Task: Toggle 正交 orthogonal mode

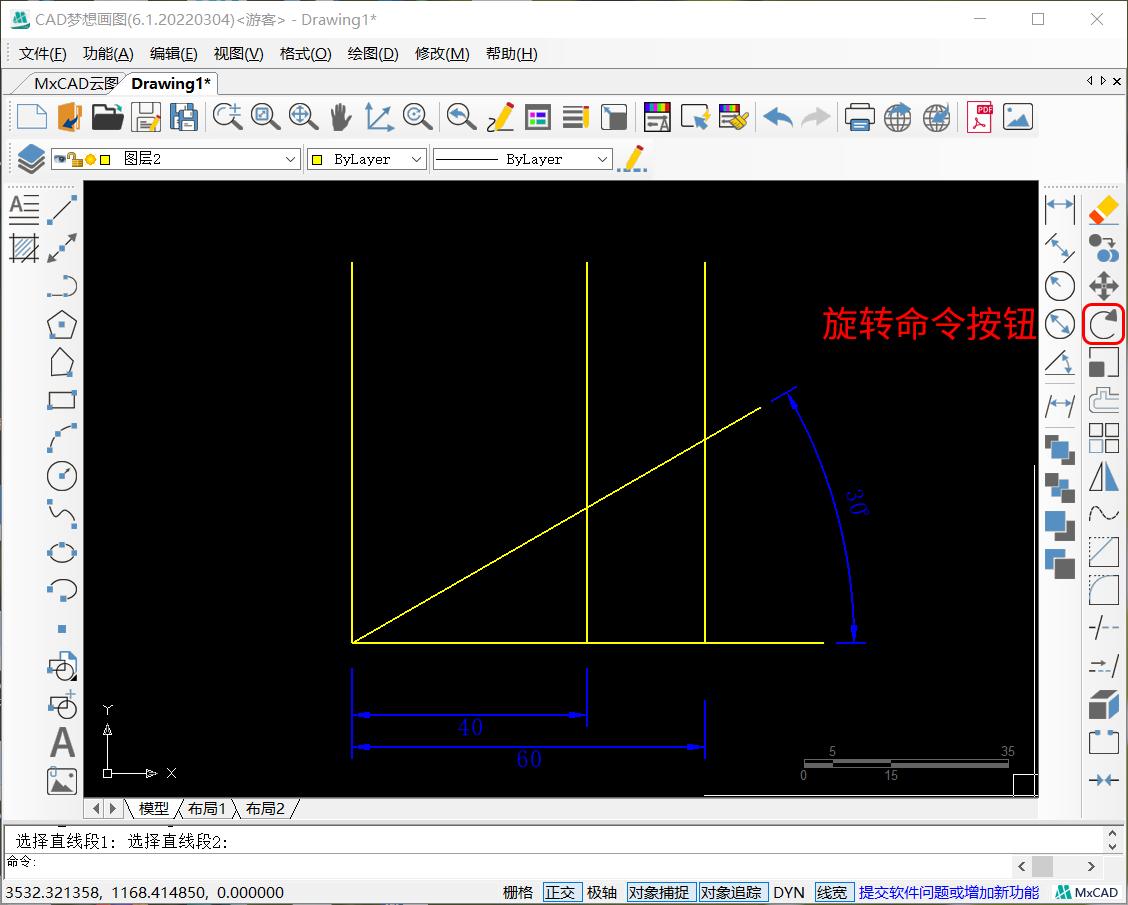Action: point(562,892)
